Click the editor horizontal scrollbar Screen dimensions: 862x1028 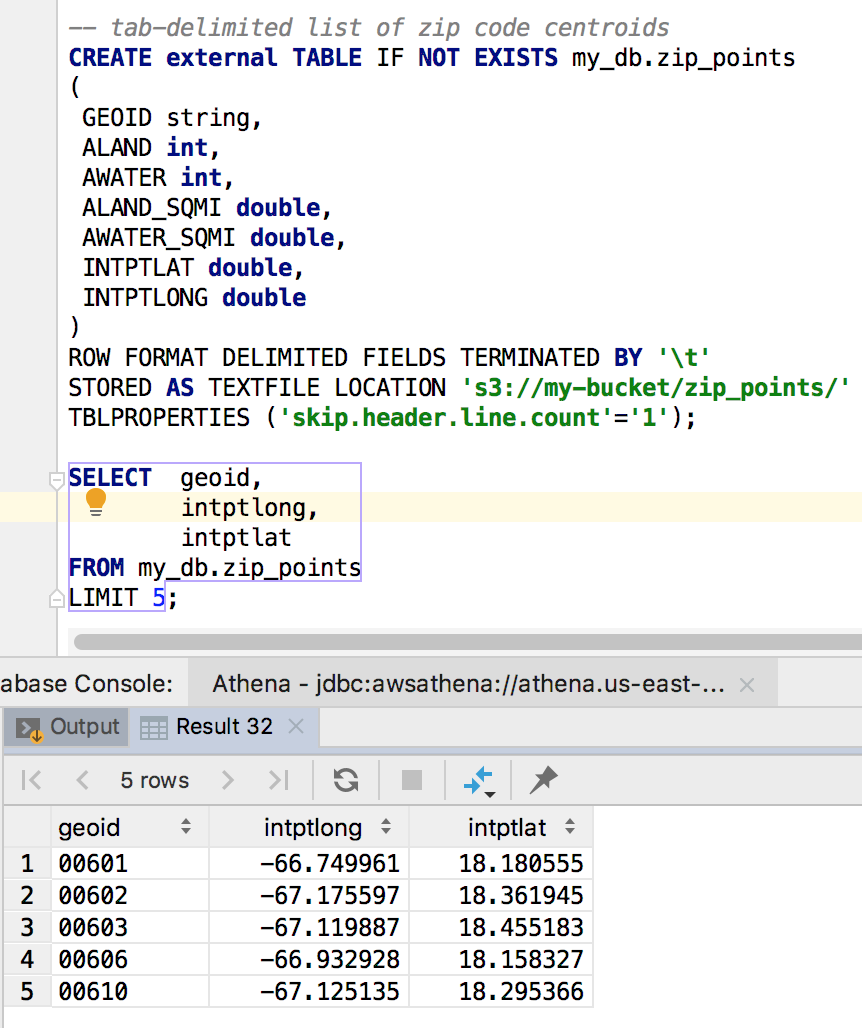click(468, 642)
